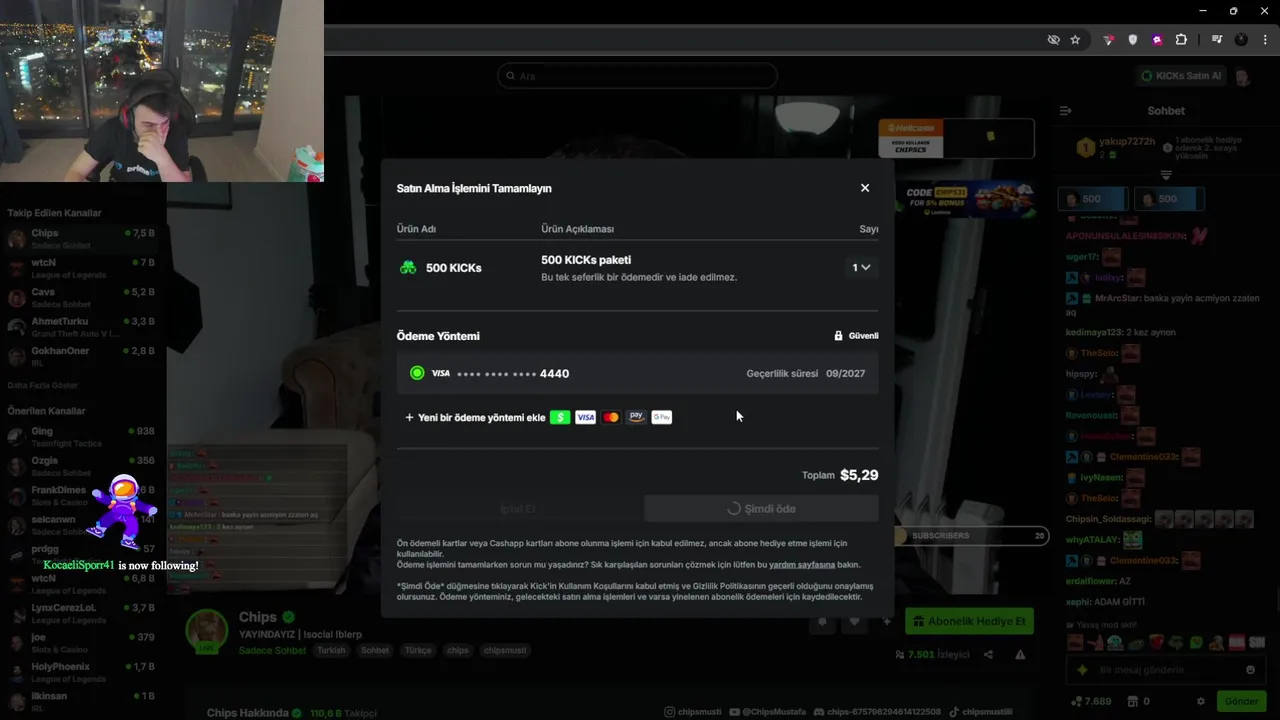Choose the Mastercard payment icon
Image resolution: width=1280 pixels, height=720 pixels.
coord(611,417)
